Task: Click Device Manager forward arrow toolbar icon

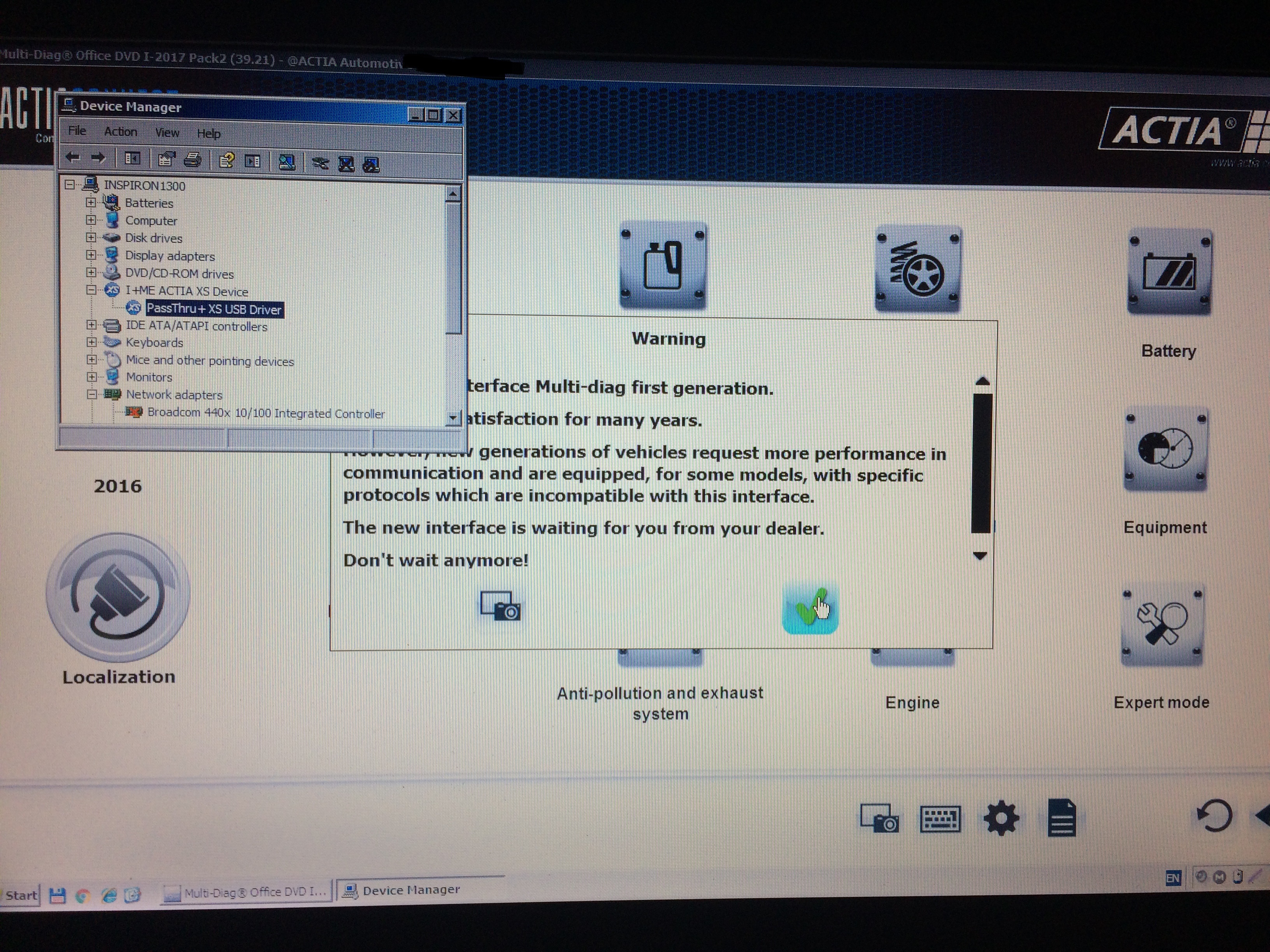Action: click(x=98, y=158)
